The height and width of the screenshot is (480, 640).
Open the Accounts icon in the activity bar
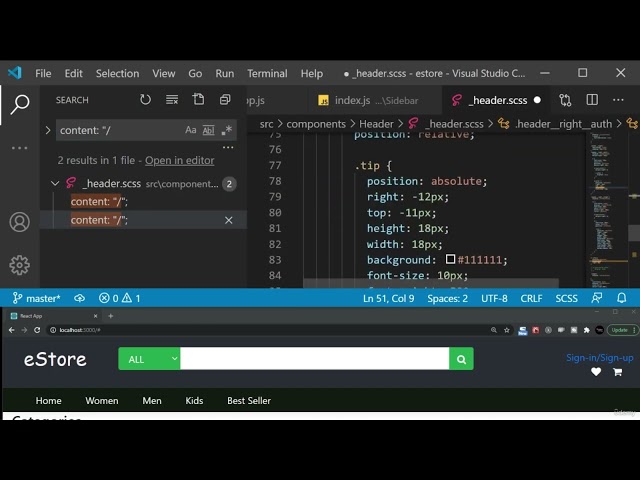20,222
